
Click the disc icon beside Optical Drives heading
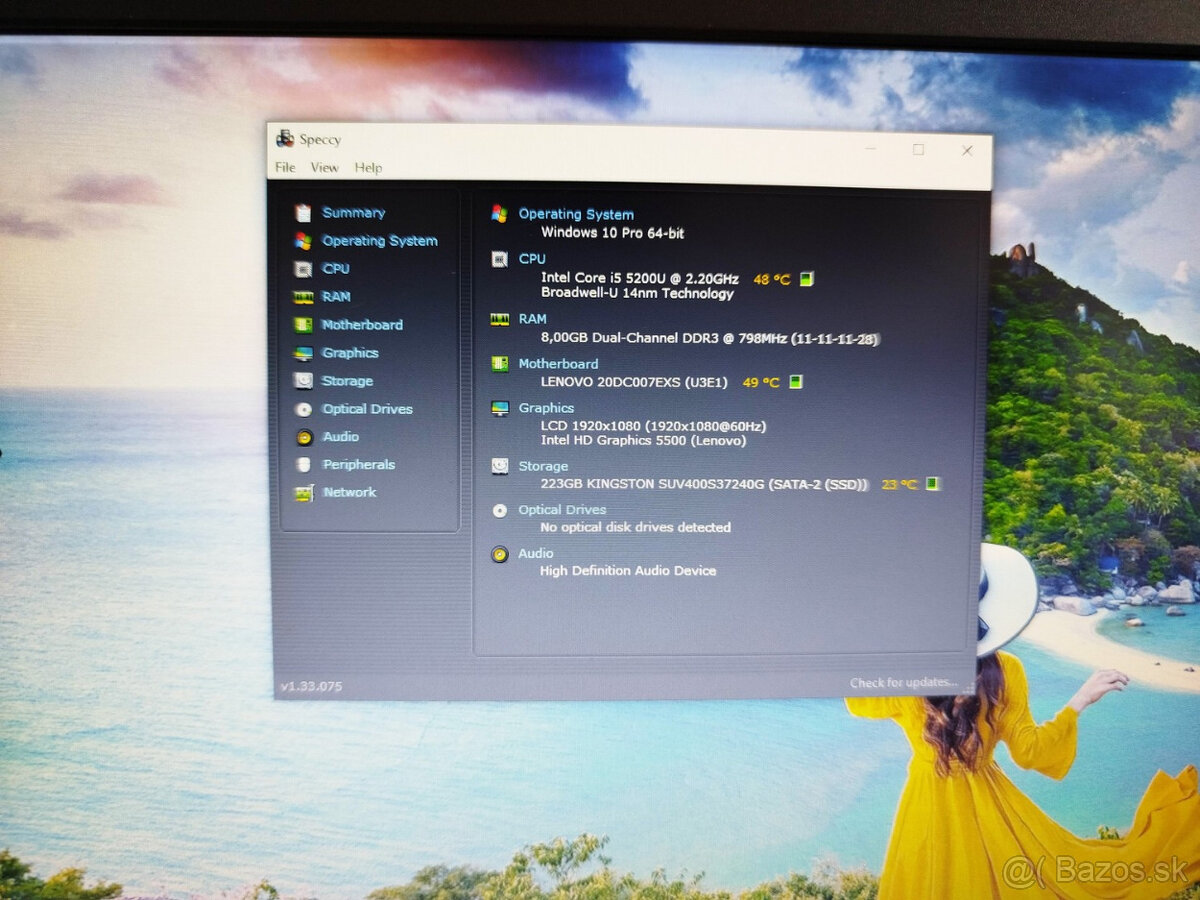pyautogui.click(x=500, y=510)
